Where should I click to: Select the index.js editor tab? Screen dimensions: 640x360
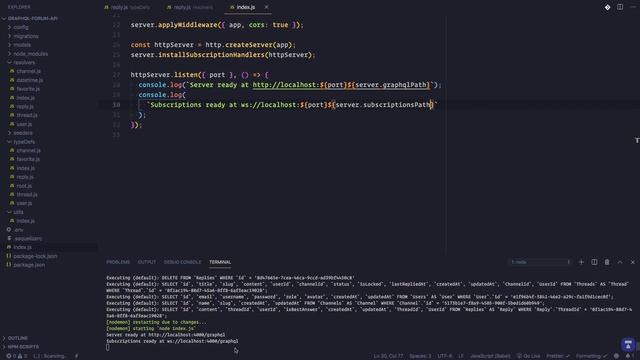(x=246, y=7)
